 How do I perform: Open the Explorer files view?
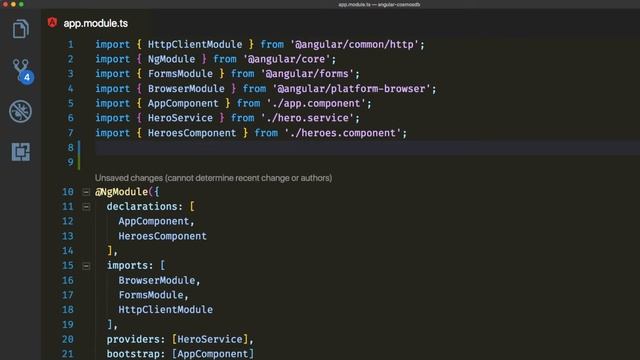coord(20,29)
